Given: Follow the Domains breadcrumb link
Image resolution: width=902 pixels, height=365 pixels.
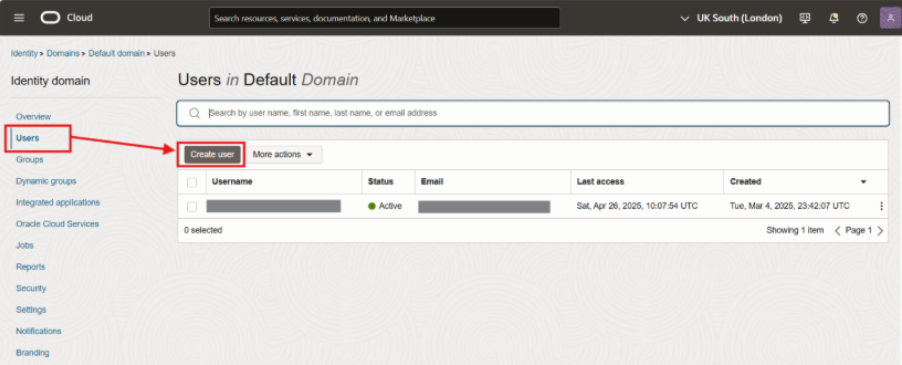Looking at the screenshot, I should [x=63, y=53].
